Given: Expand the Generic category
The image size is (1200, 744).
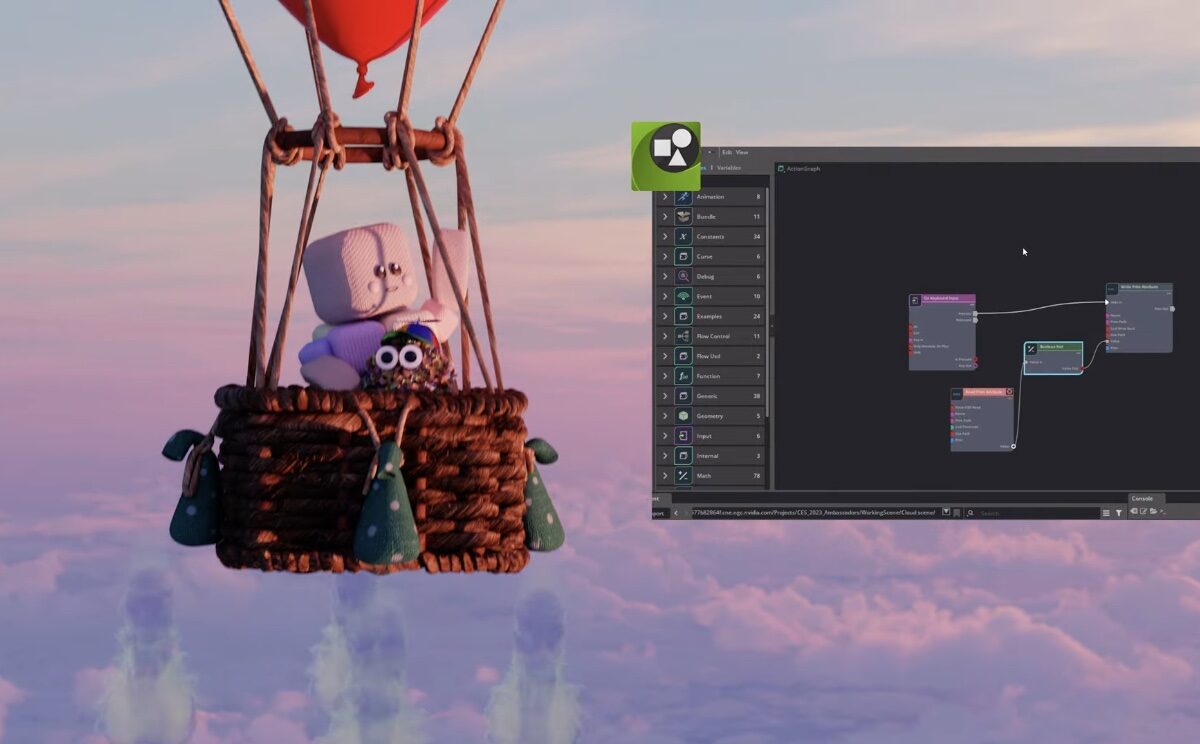Looking at the screenshot, I should (x=665, y=396).
